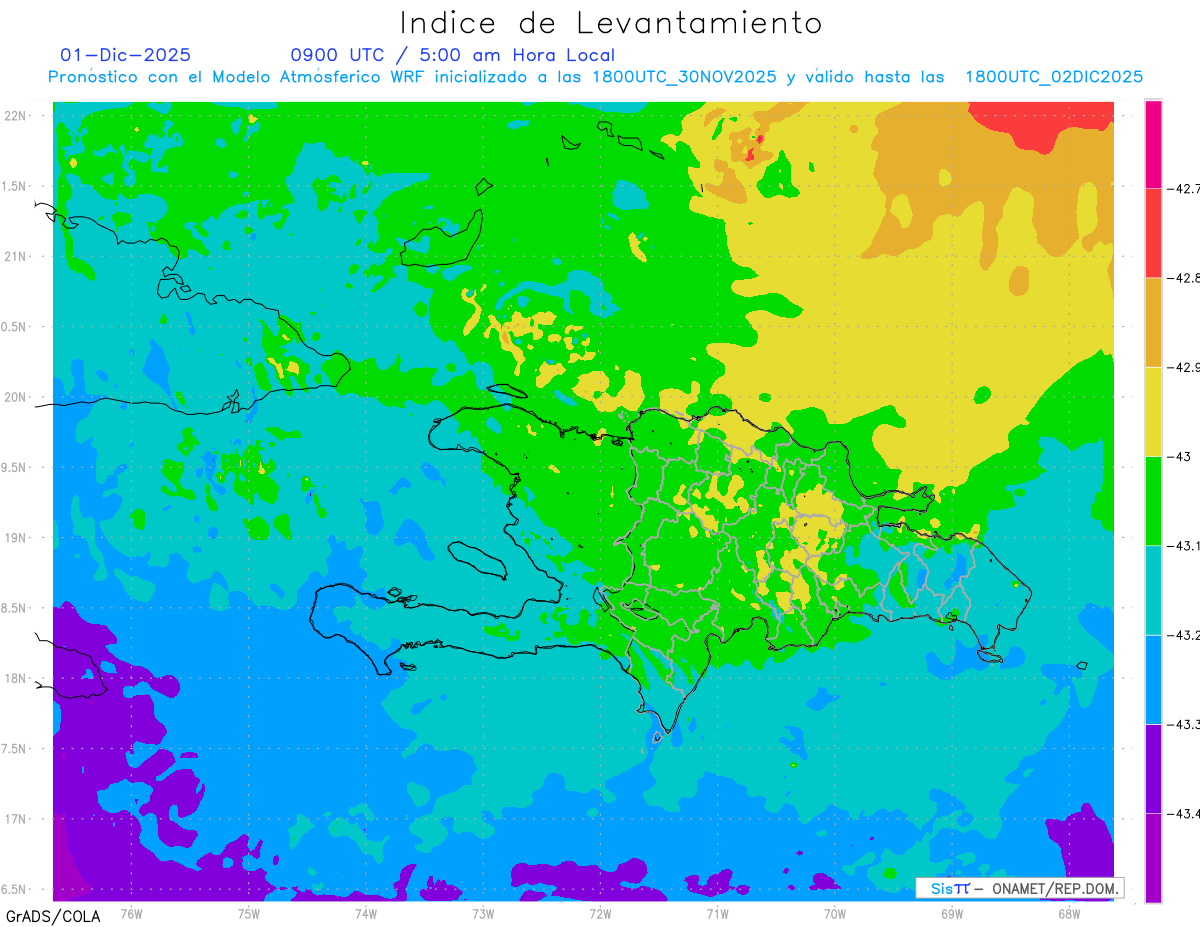Image resolution: width=1200 pixels, height=927 pixels.
Task: Click legend value "-42.8"
Action: pyautogui.click(x=1183, y=278)
